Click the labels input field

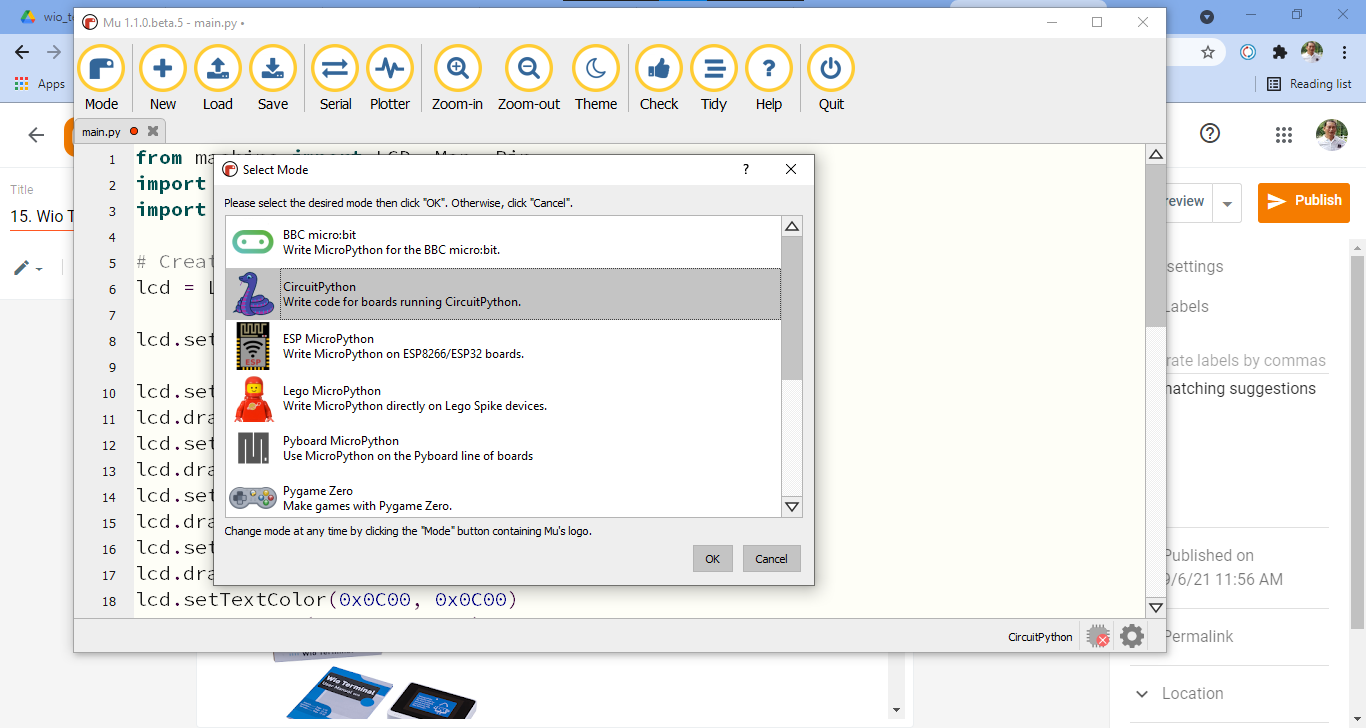coord(1245,361)
